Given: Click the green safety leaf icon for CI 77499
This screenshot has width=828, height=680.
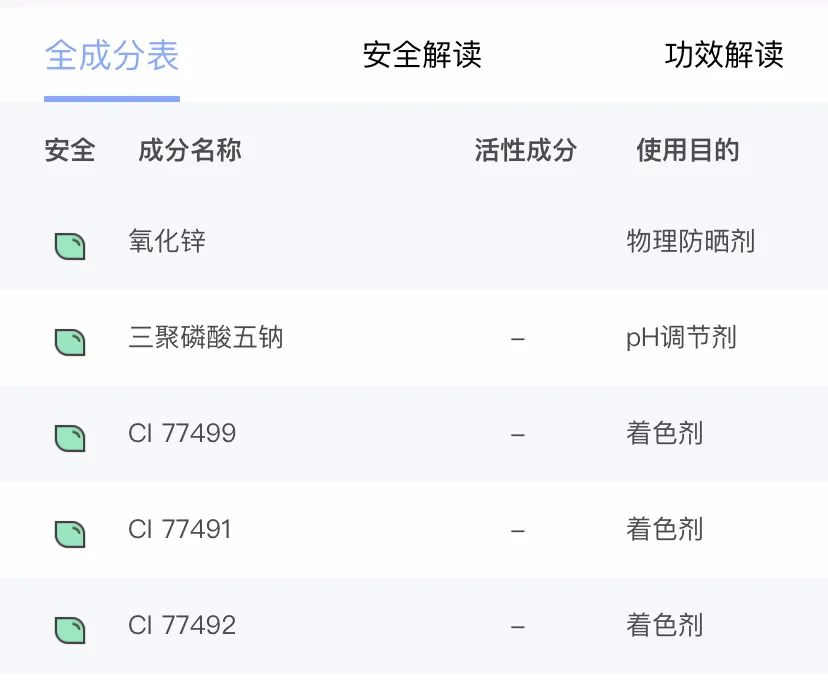Looking at the screenshot, I should [70, 438].
